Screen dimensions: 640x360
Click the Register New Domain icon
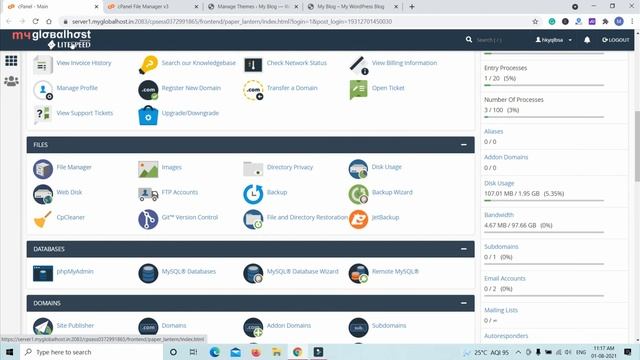click(148, 90)
